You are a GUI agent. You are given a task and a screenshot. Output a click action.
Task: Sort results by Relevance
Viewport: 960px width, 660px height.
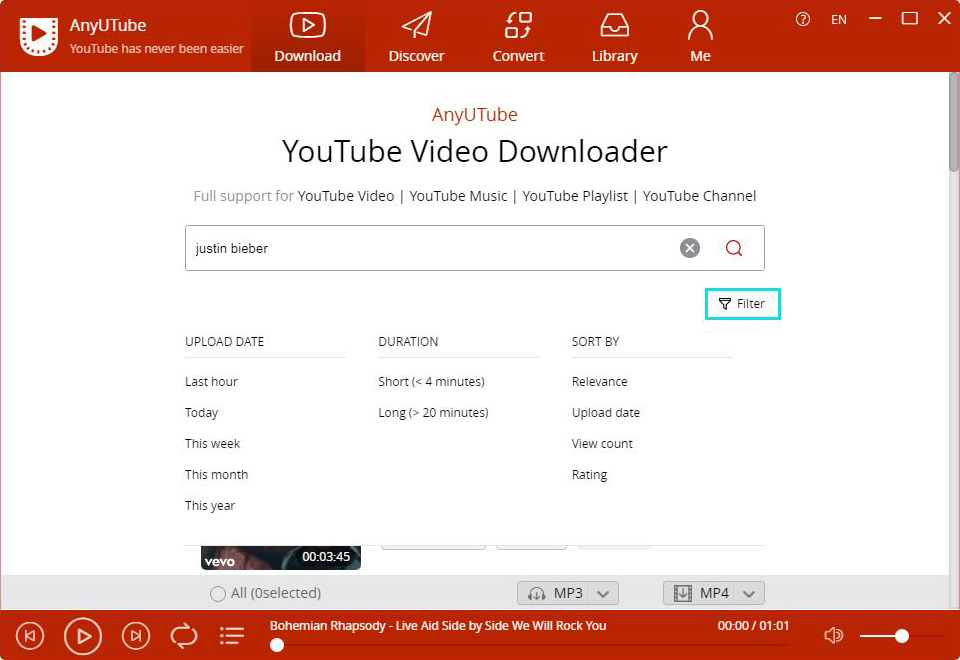coord(599,381)
